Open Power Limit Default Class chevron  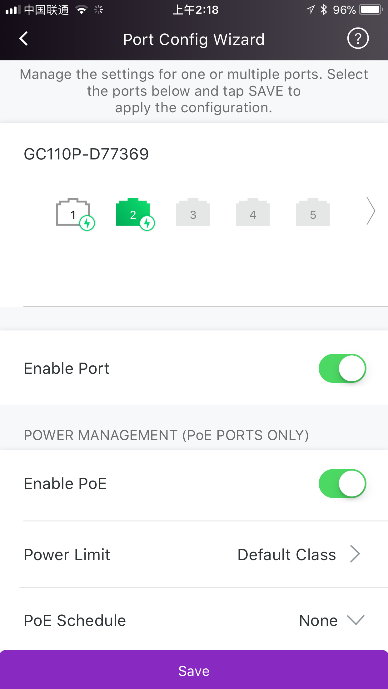tap(355, 555)
